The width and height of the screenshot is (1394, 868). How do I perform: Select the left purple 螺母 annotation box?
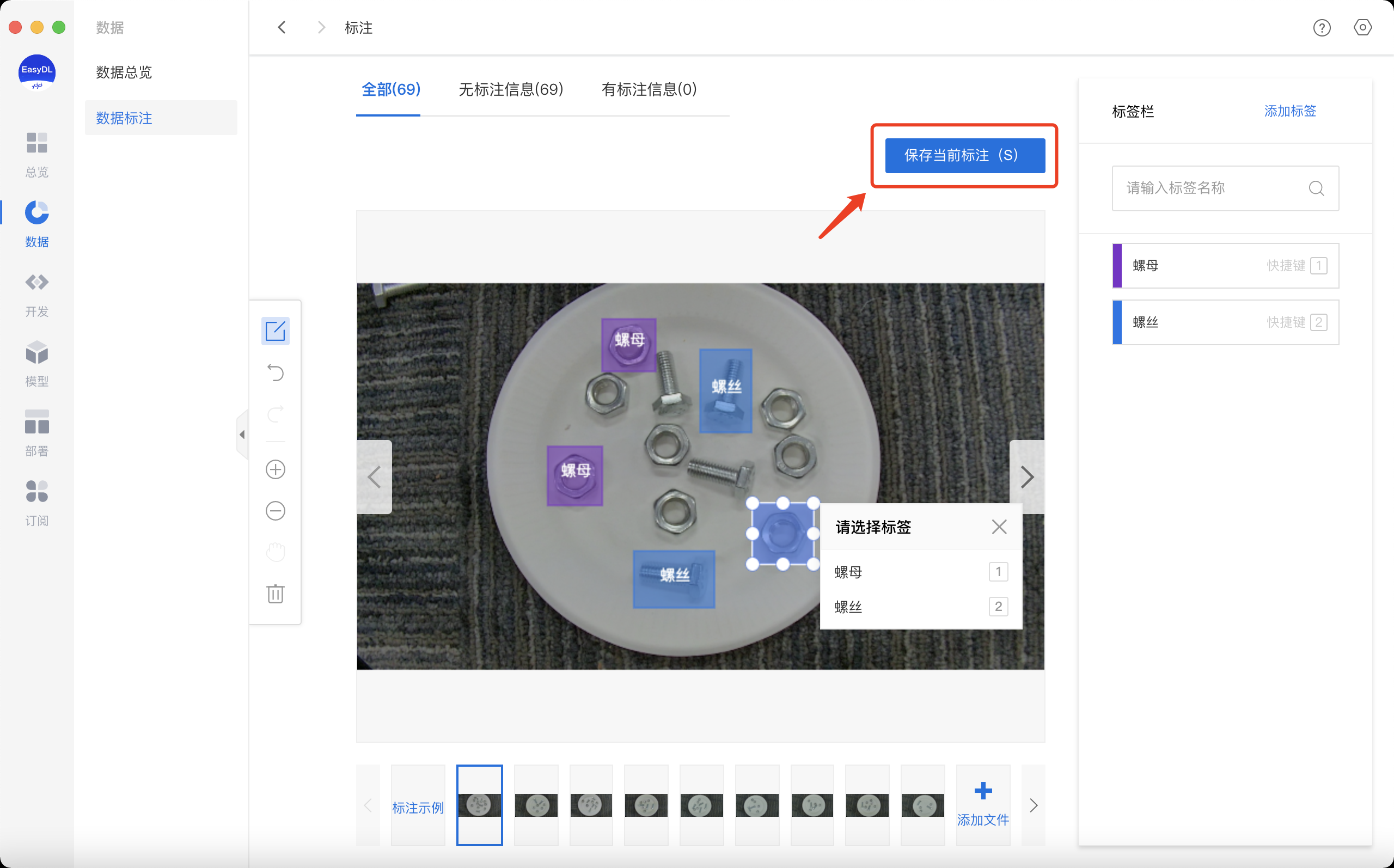pyautogui.click(x=574, y=476)
